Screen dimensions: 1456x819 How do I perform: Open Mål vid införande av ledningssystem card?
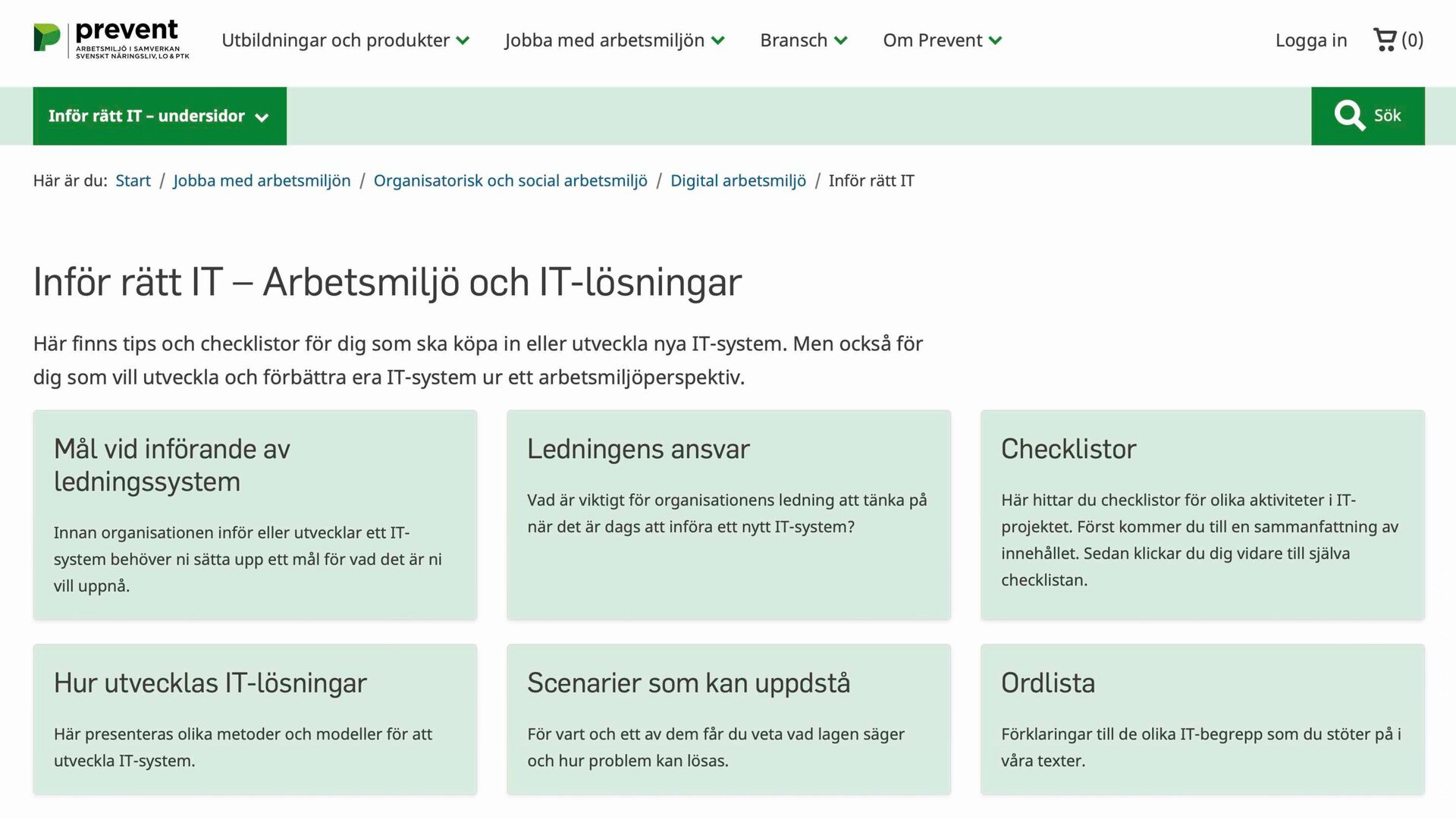(x=255, y=515)
